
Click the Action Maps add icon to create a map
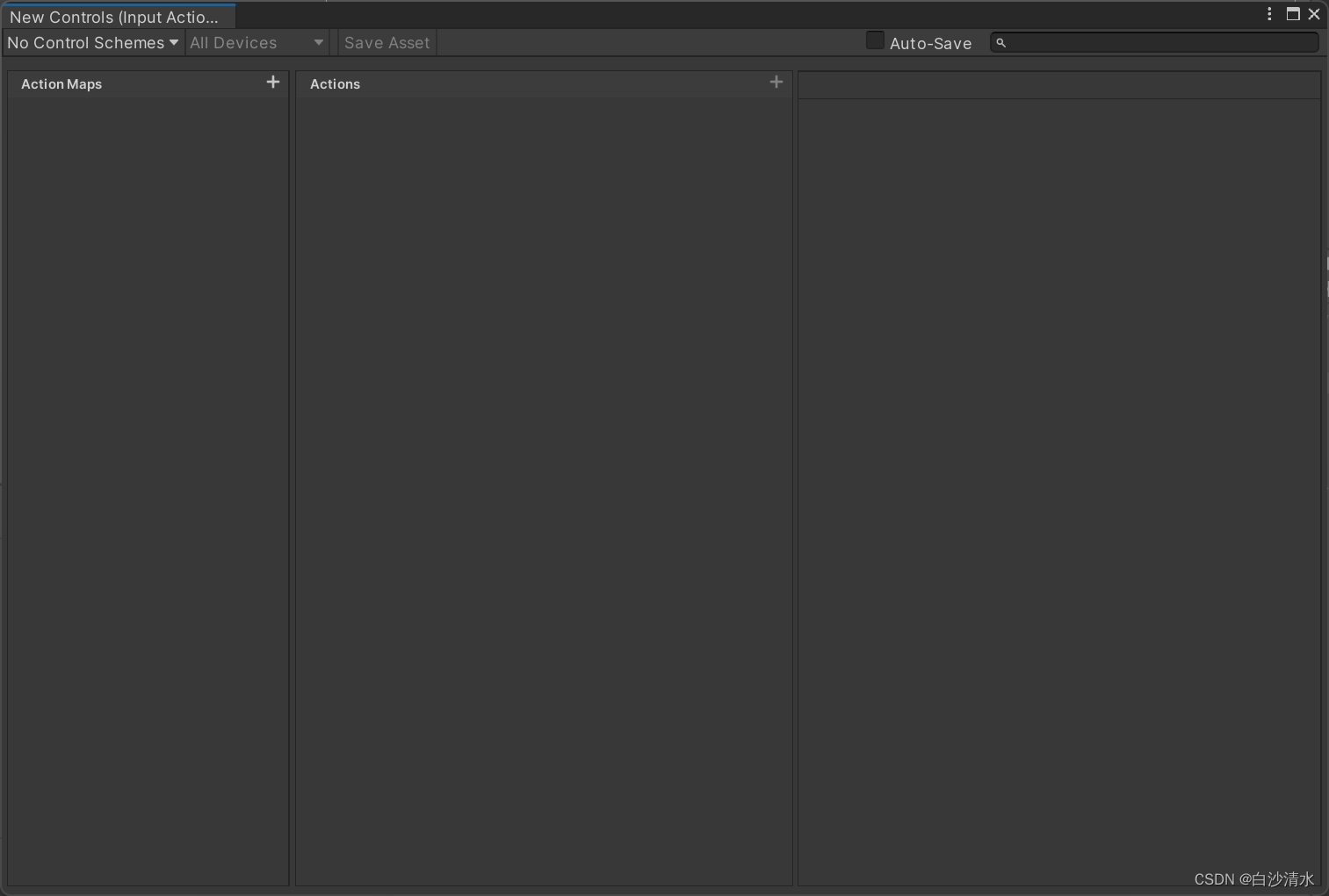(x=272, y=82)
